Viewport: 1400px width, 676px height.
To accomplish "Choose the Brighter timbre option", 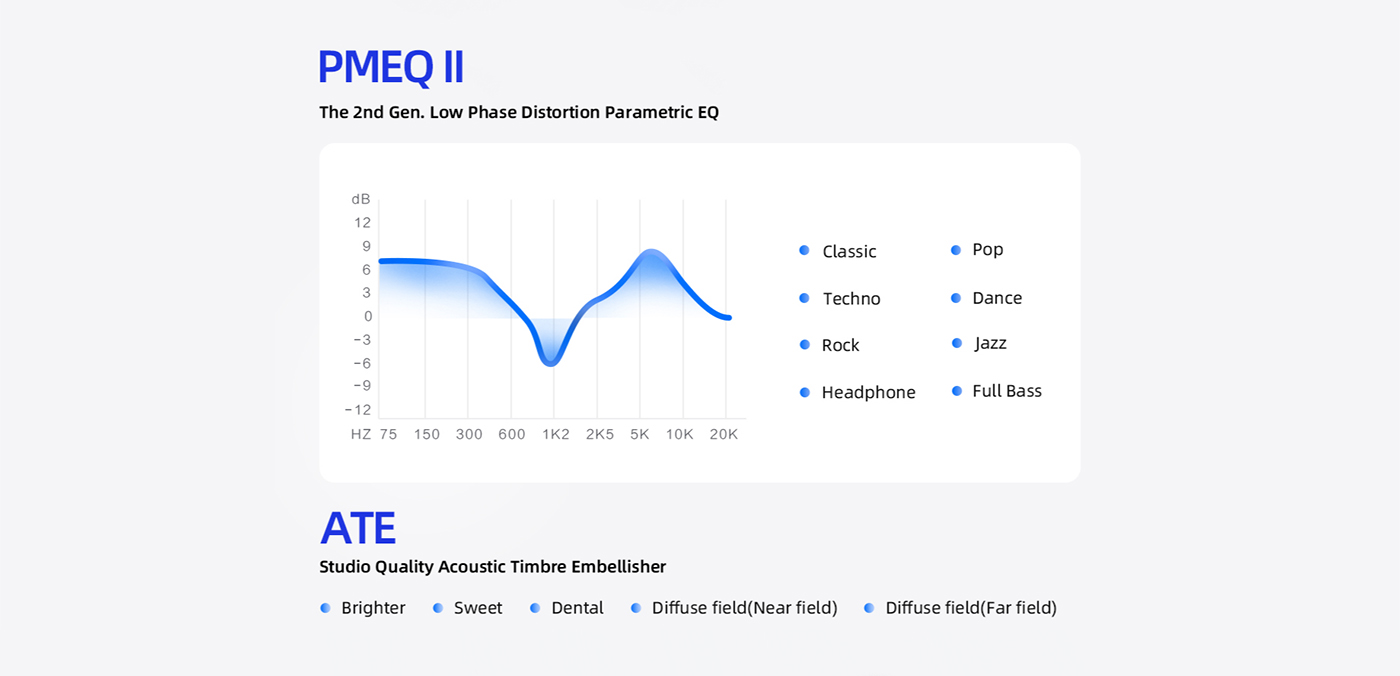I will coord(372,608).
